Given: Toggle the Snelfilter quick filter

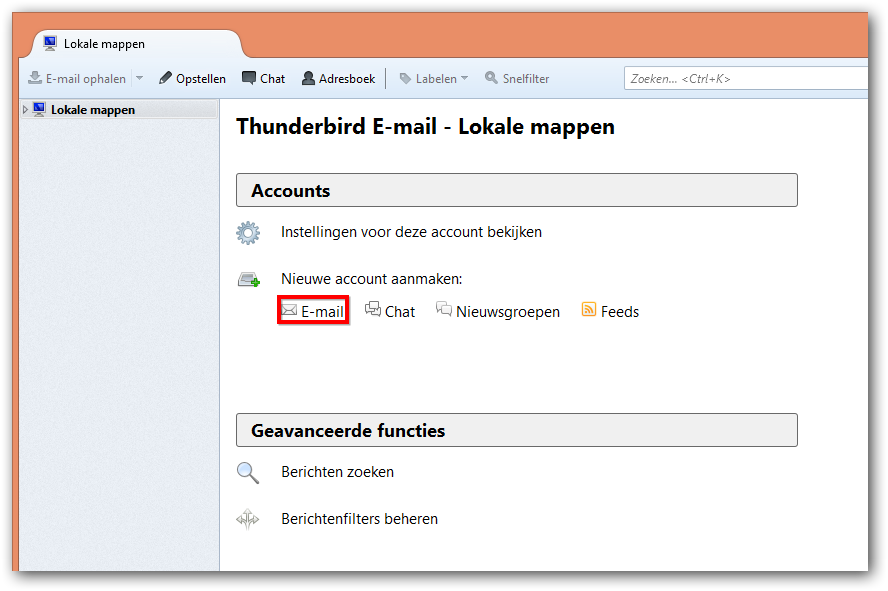Looking at the screenshot, I should 516,78.
